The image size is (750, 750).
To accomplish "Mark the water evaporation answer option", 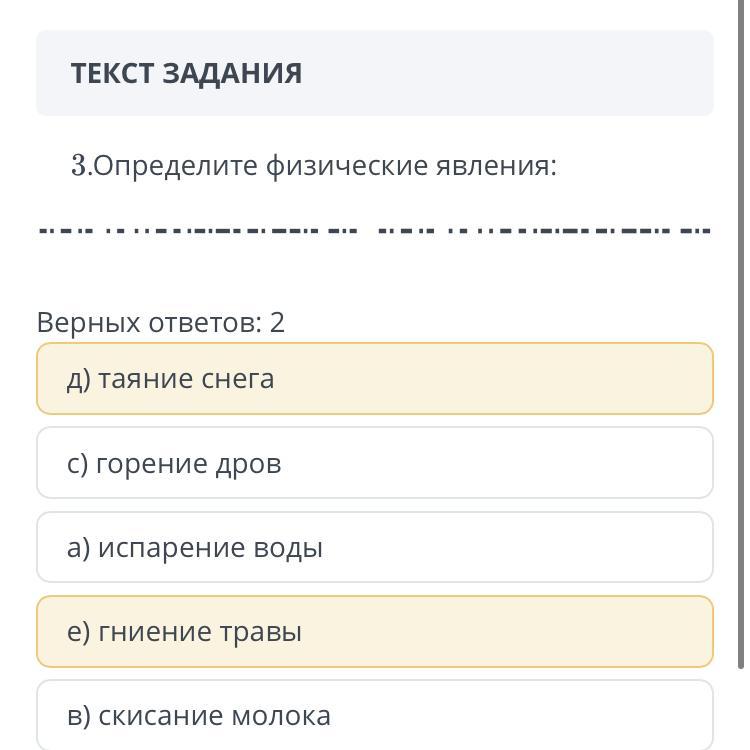I will 374,548.
